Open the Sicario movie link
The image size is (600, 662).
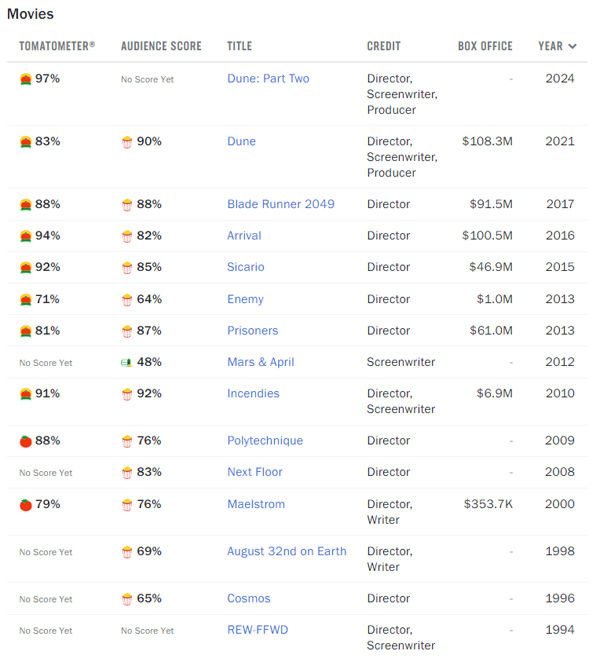click(246, 267)
